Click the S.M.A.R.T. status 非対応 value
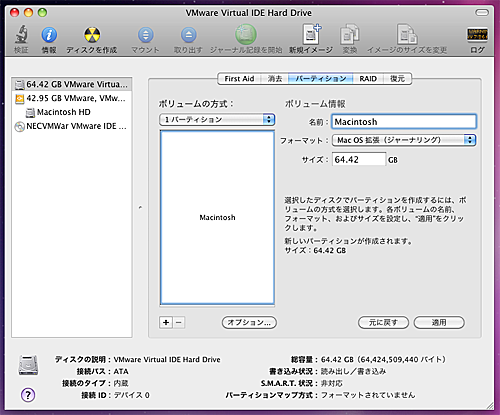 (331, 383)
